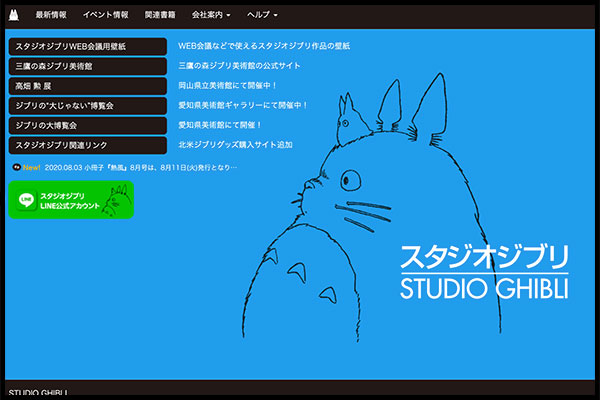
Task: Open スタジオジブリWEB会議用壁紙 button
Action: [88, 46]
